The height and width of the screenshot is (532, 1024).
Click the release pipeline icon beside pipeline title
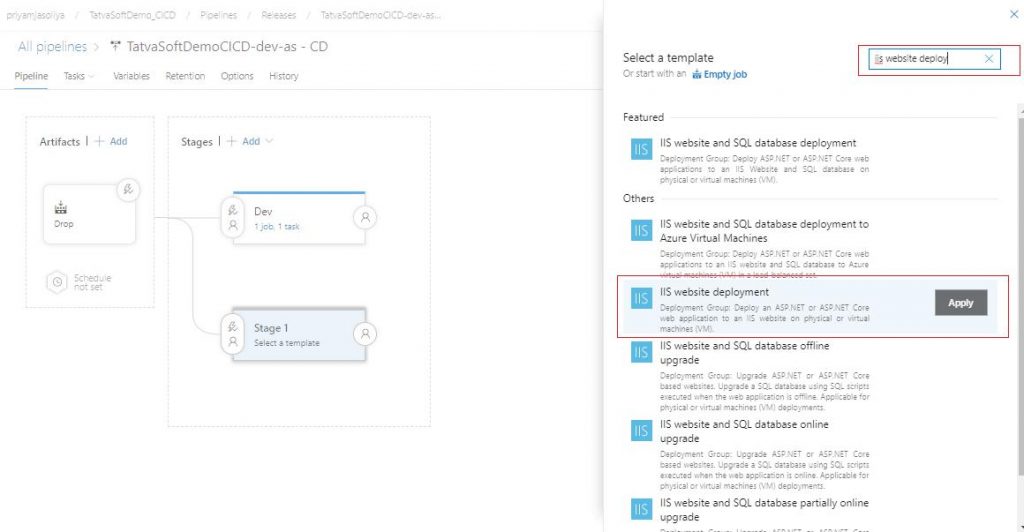[116, 46]
